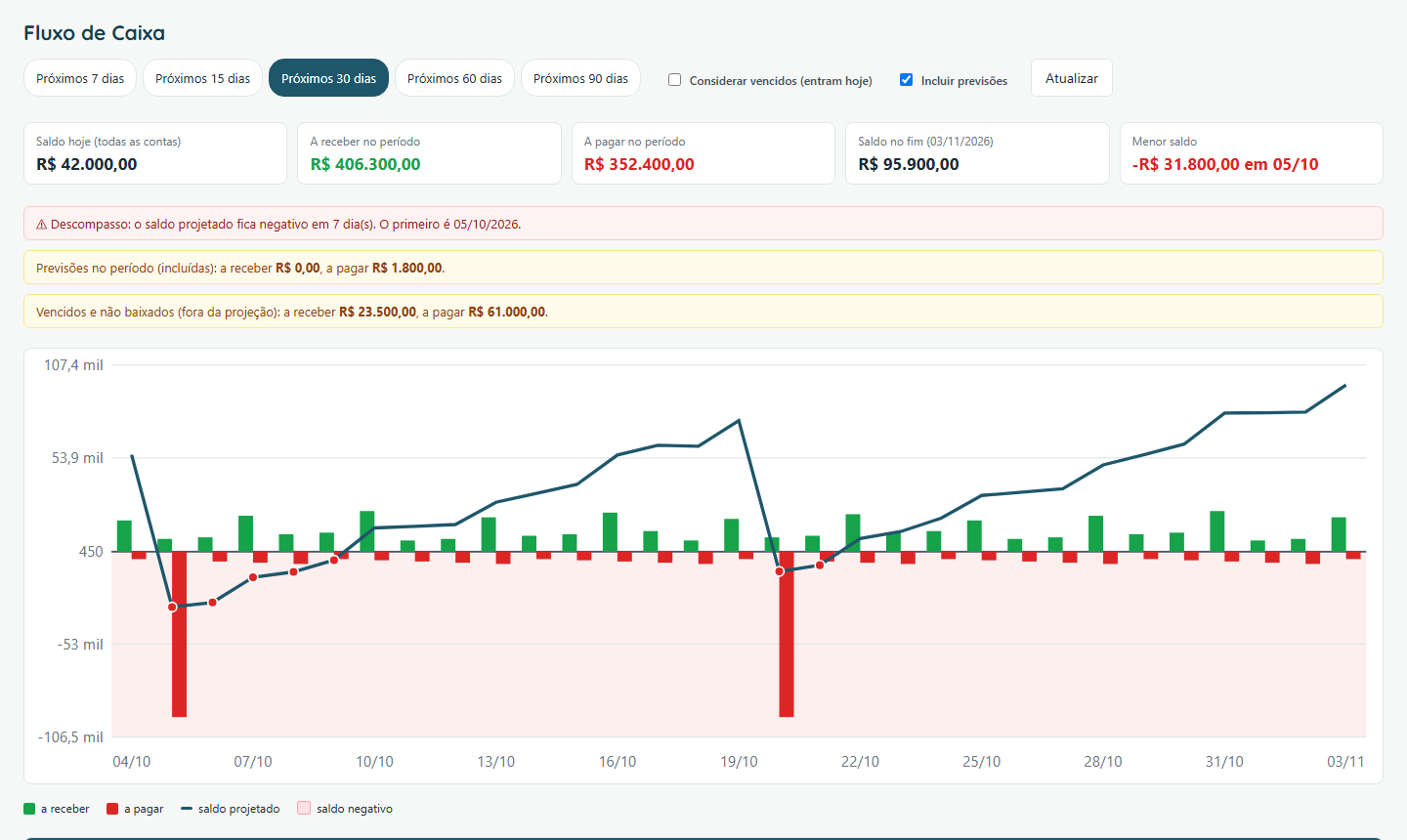Screen dimensions: 1407x840
Task: Click the A pagar no período card
Action: tap(703, 153)
